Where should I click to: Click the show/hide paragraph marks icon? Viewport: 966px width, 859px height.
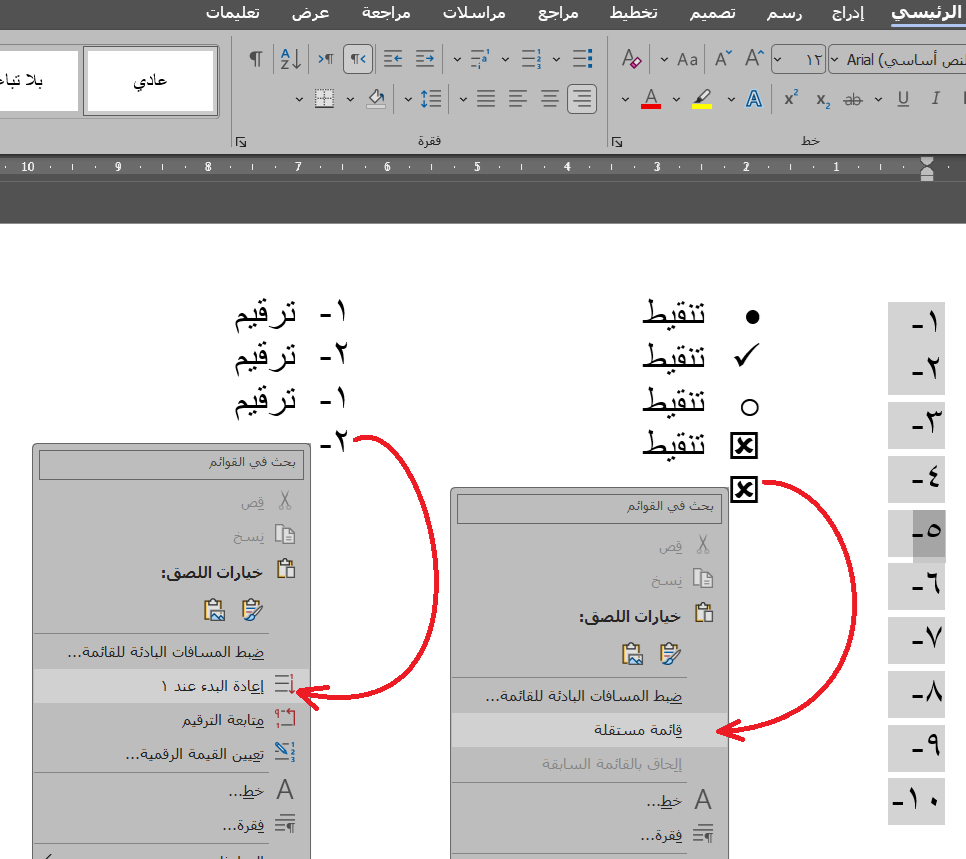point(256,59)
